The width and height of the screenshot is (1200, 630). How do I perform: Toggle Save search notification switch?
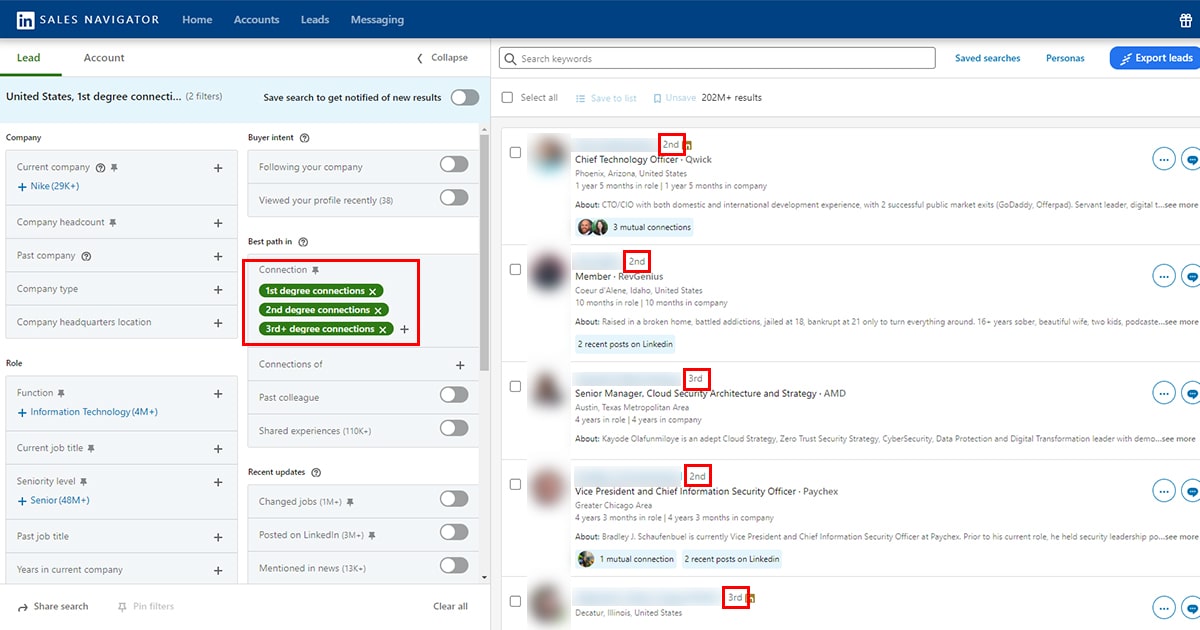(464, 97)
